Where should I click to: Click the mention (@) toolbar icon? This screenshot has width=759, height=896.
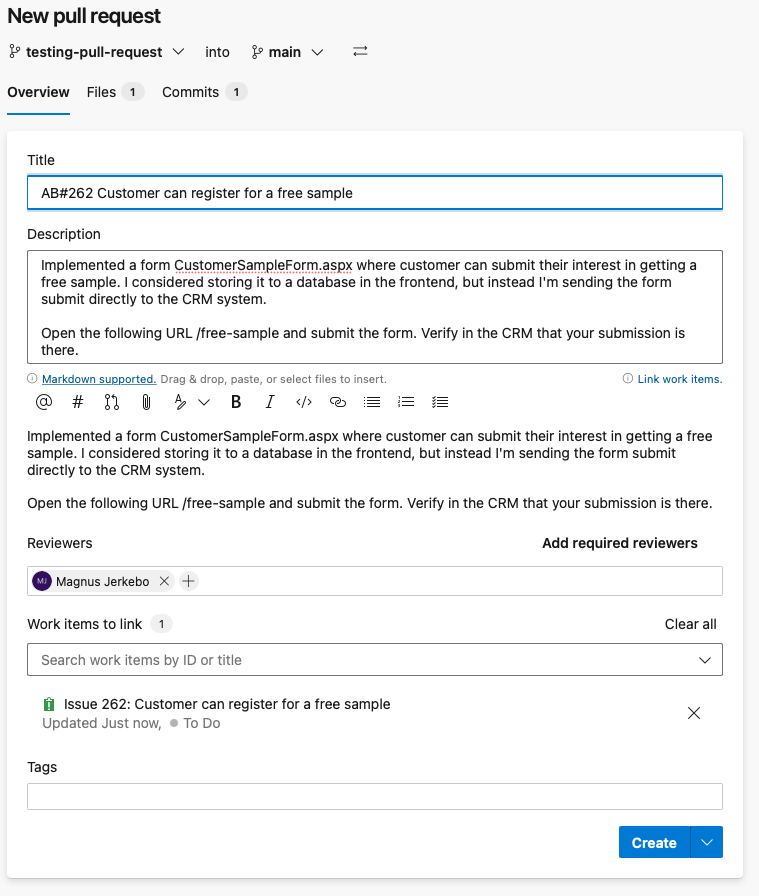(44, 402)
